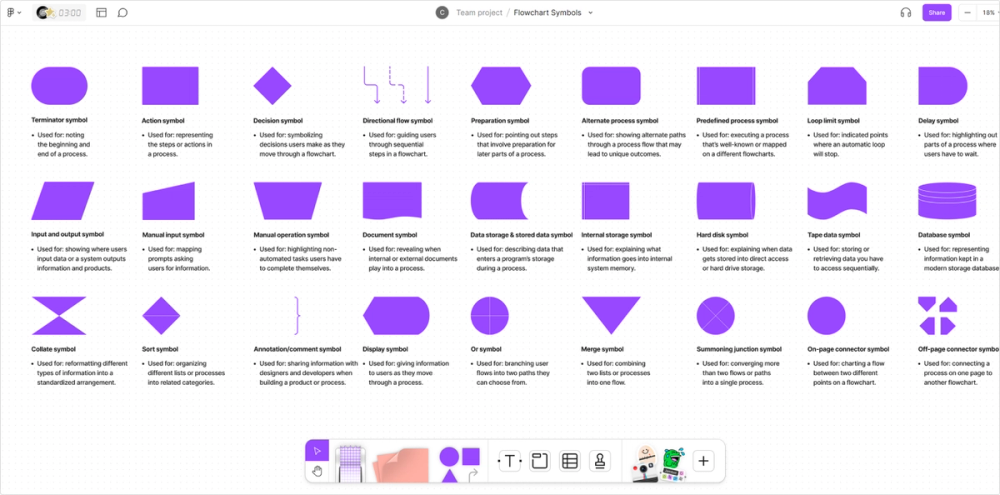Click the plus more-tools button

[x=703, y=461]
